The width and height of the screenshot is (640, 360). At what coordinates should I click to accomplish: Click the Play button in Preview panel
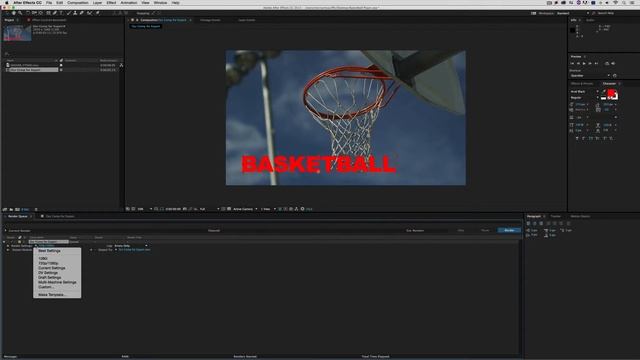coord(584,63)
